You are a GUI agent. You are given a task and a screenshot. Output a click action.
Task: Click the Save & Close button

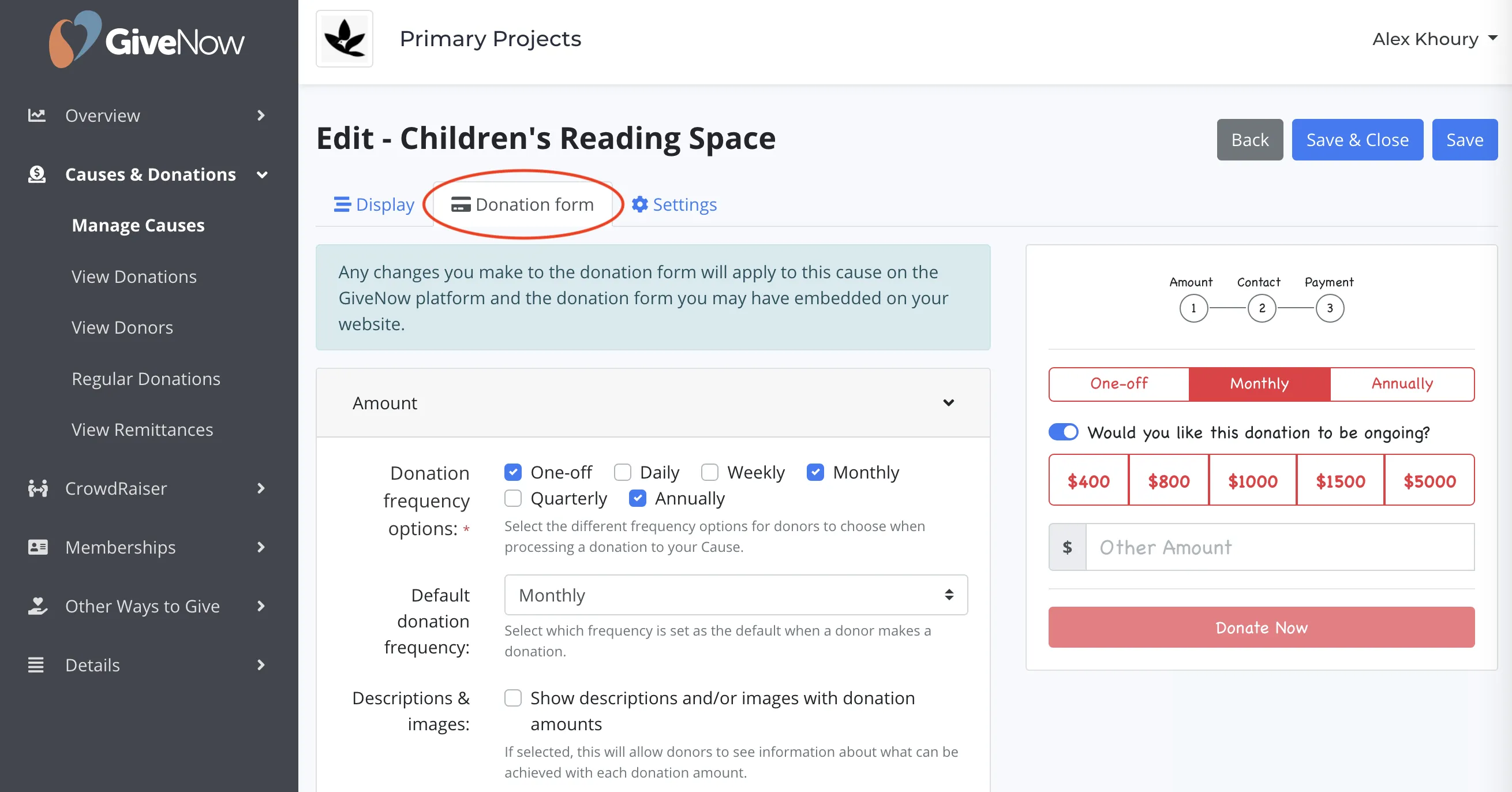tap(1357, 140)
